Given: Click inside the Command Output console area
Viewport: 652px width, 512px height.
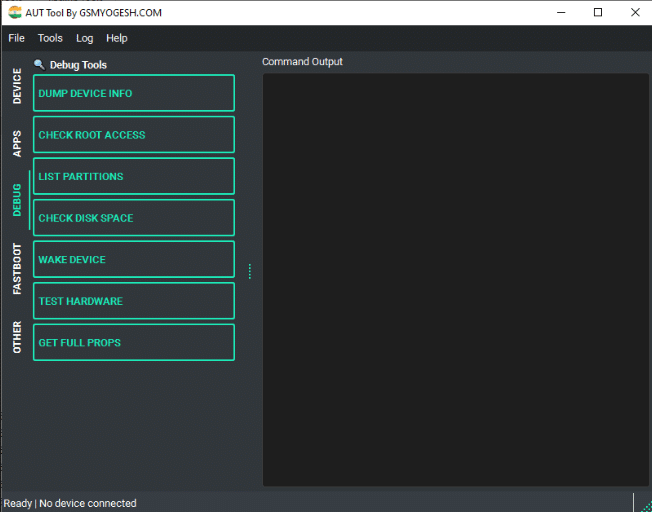Looking at the screenshot, I should point(456,280).
